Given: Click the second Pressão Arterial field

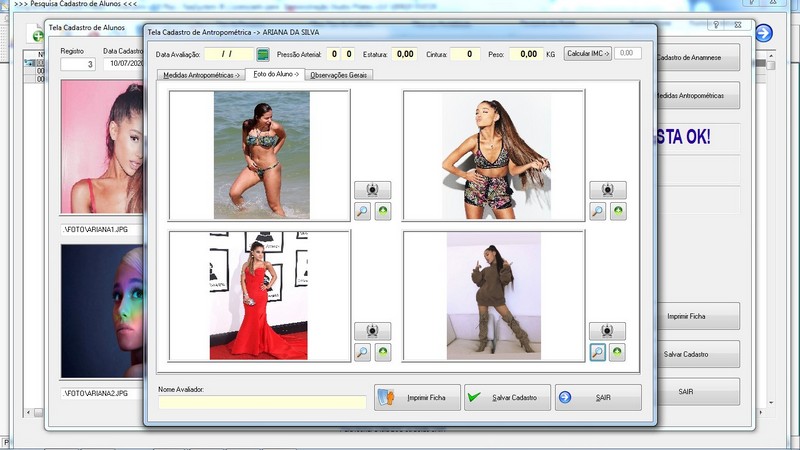Looking at the screenshot, I should (348, 54).
